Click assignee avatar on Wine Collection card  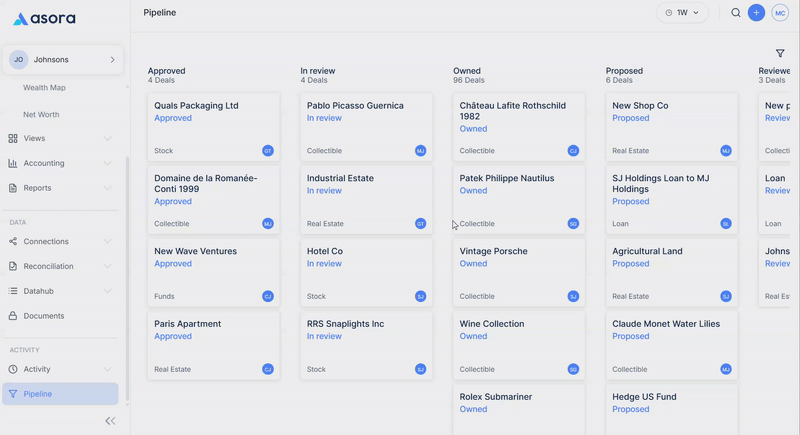click(573, 369)
